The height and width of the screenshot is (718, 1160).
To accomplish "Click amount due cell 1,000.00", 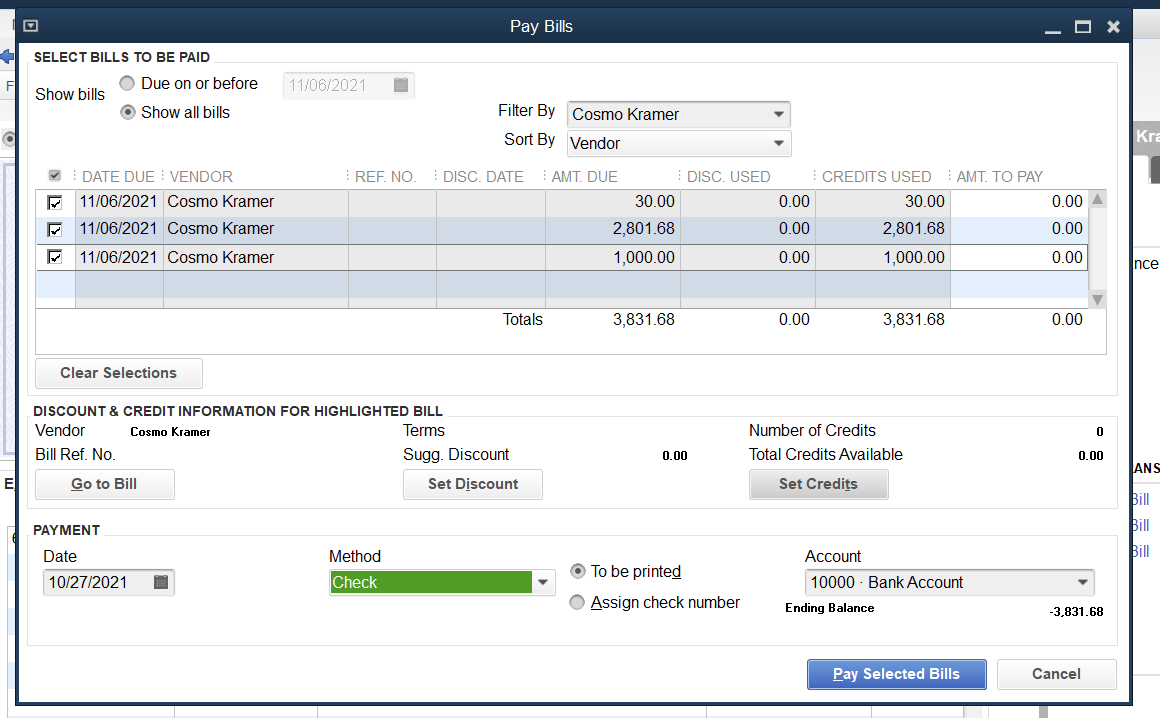I will pyautogui.click(x=613, y=257).
